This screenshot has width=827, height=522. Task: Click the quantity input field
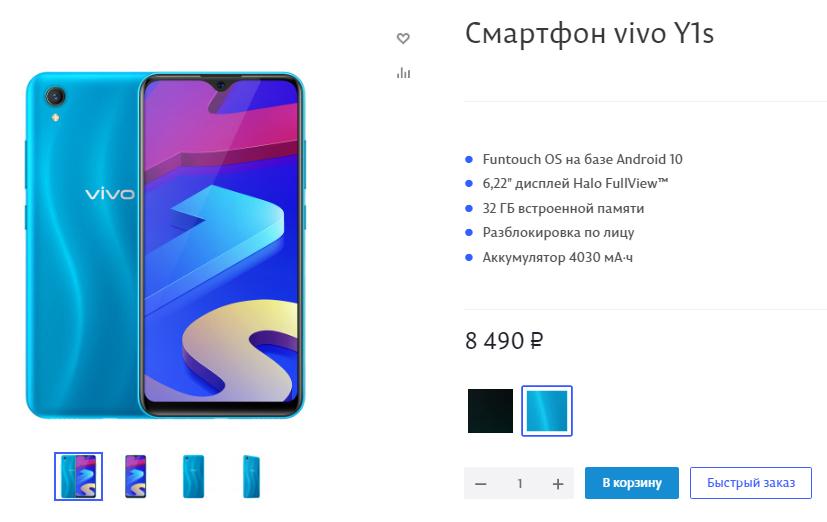(520, 484)
